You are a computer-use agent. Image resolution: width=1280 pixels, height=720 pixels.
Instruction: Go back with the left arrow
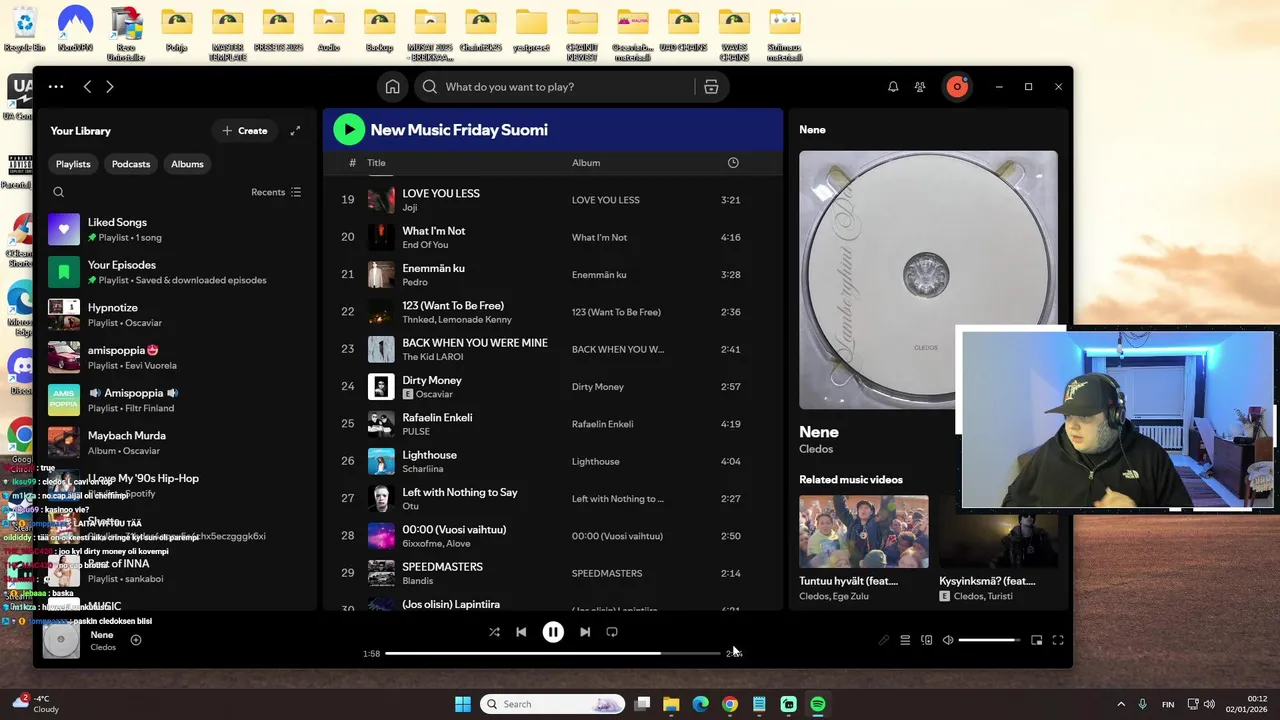pyautogui.click(x=87, y=87)
